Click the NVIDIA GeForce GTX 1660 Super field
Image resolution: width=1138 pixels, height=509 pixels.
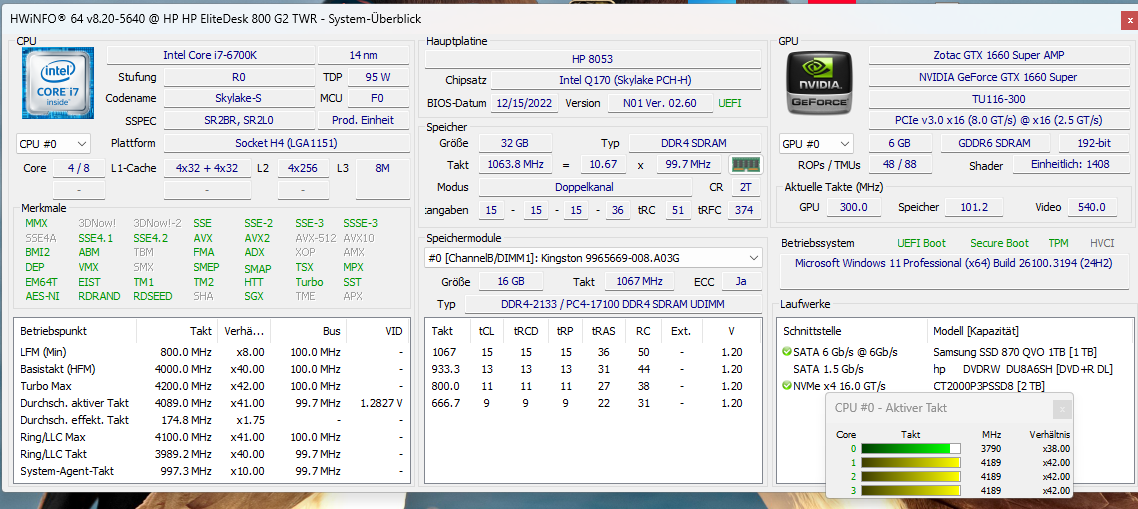point(999,78)
